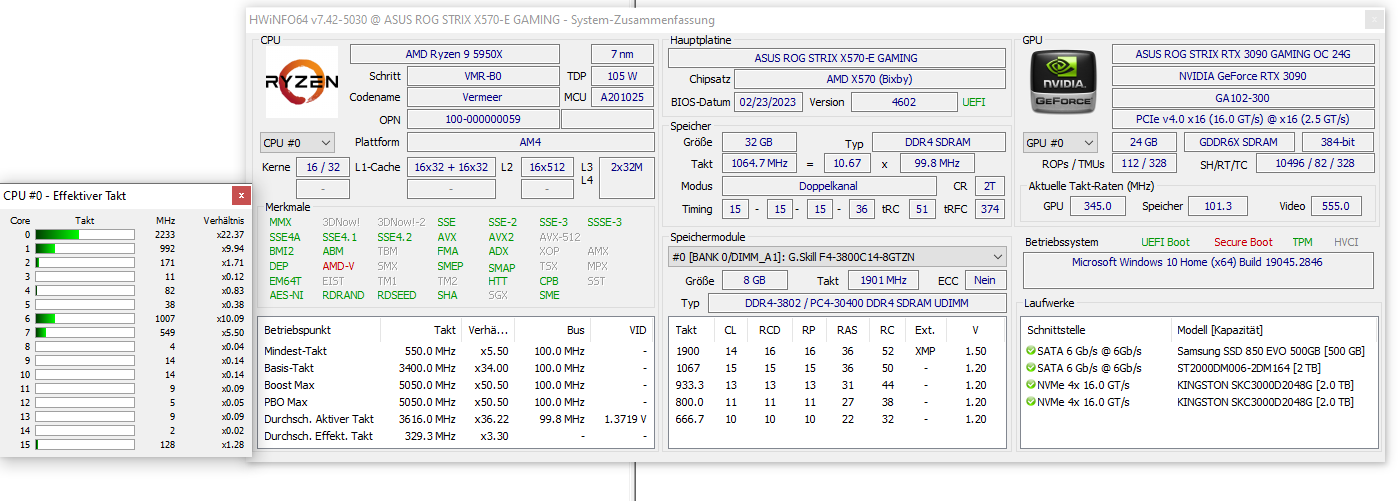Click the BIOS version 4602 field
Screen dimensions: 1398x501
point(904,102)
